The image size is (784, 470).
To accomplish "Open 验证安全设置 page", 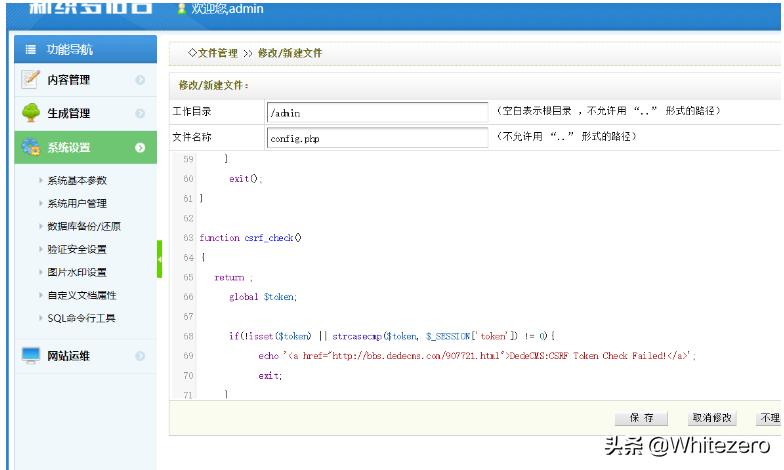I will click(x=77, y=250).
